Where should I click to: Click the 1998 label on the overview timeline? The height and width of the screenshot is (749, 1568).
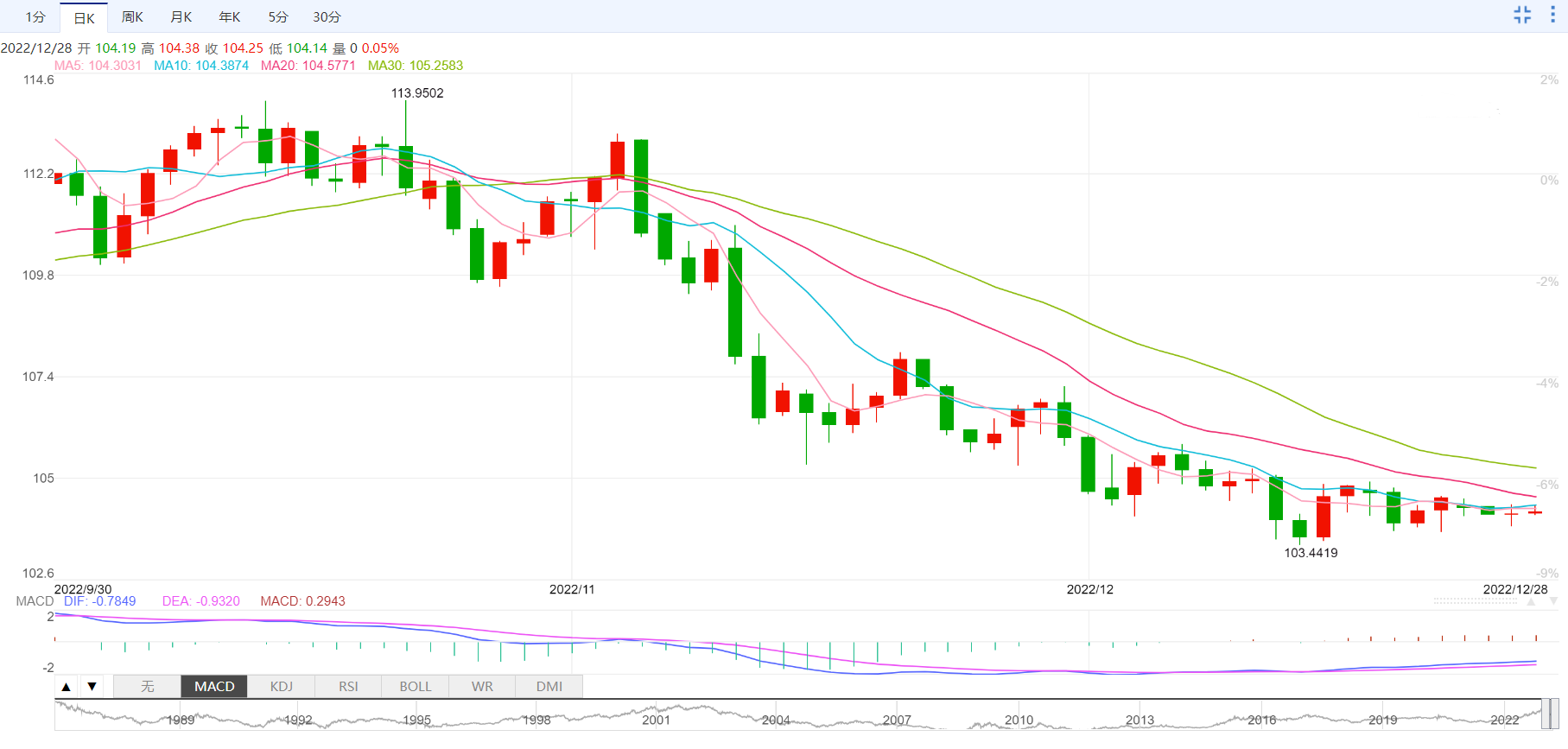tap(536, 720)
